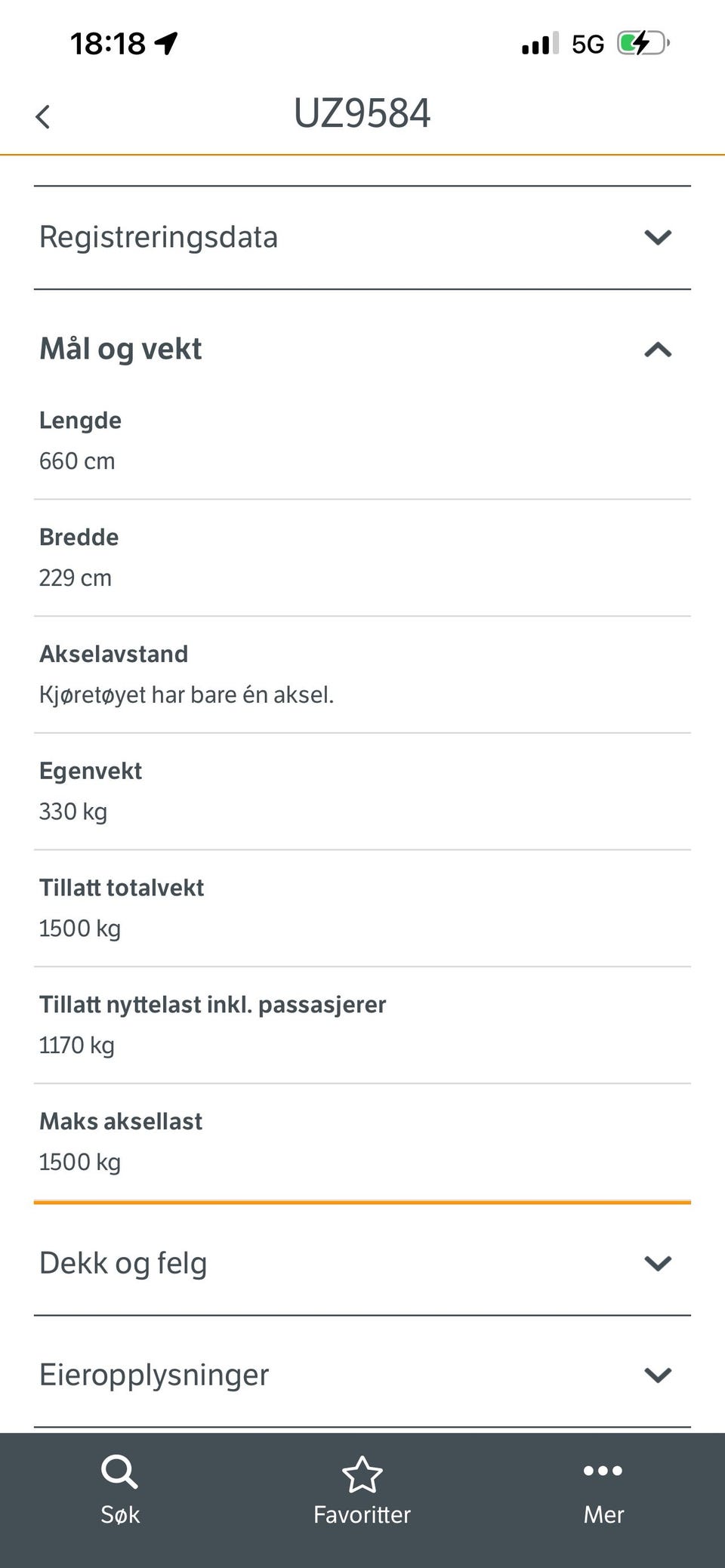Tap the location arrow in status bar
The image size is (725, 1568).
pos(166,43)
